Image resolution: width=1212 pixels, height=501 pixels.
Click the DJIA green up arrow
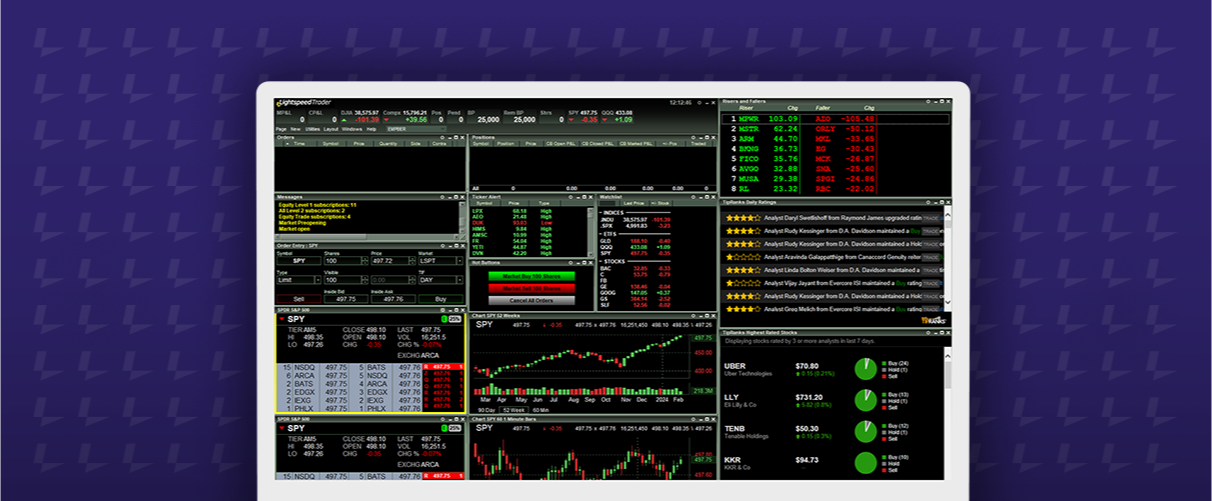pyautogui.click(x=344, y=120)
